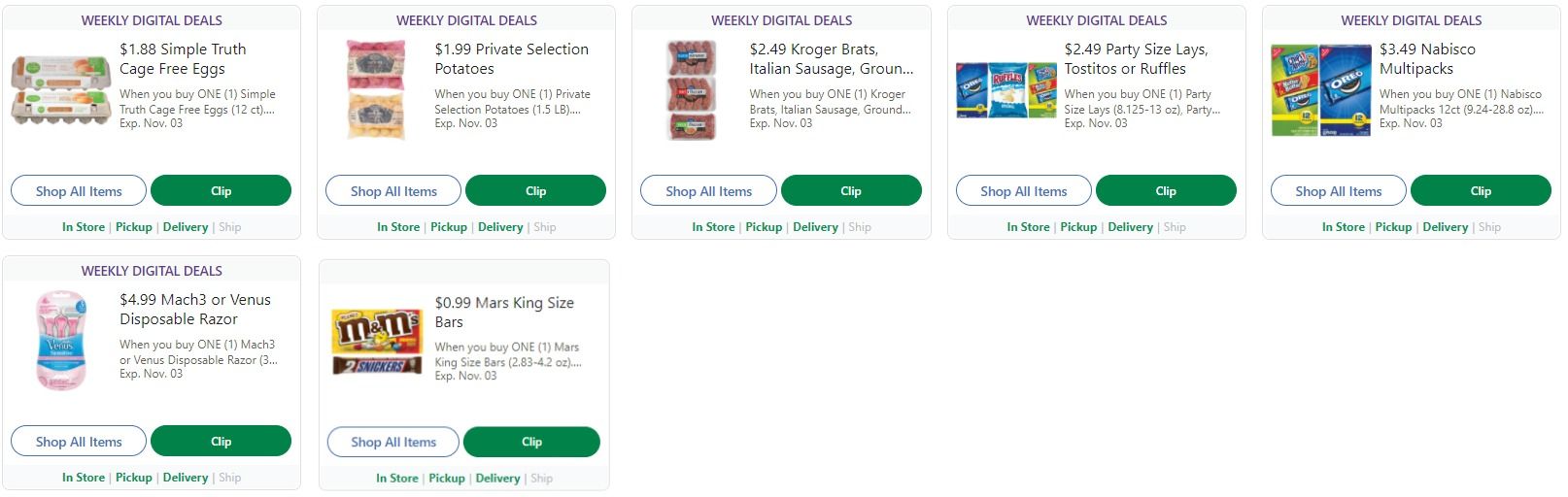
Task: Open the Nabisco Oreo multipacks image
Action: [x=1320, y=90]
